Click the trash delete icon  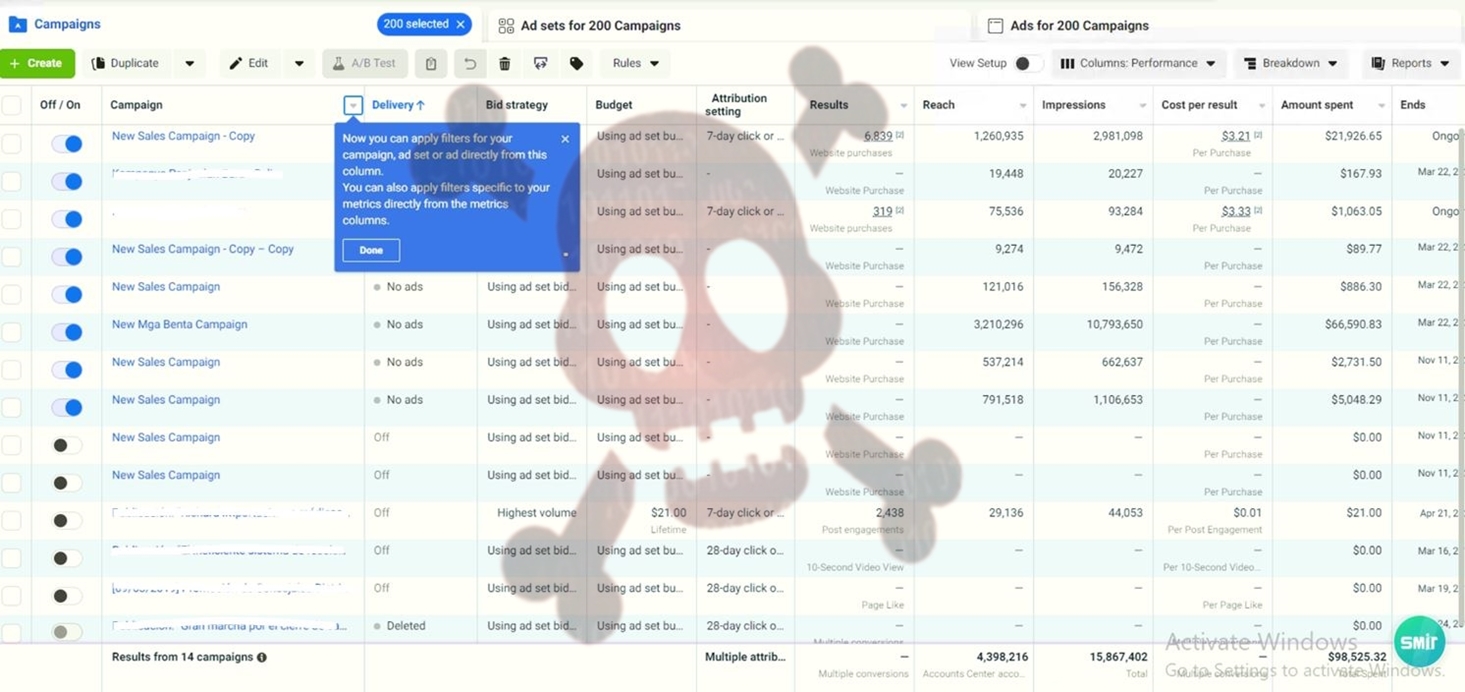tap(505, 63)
